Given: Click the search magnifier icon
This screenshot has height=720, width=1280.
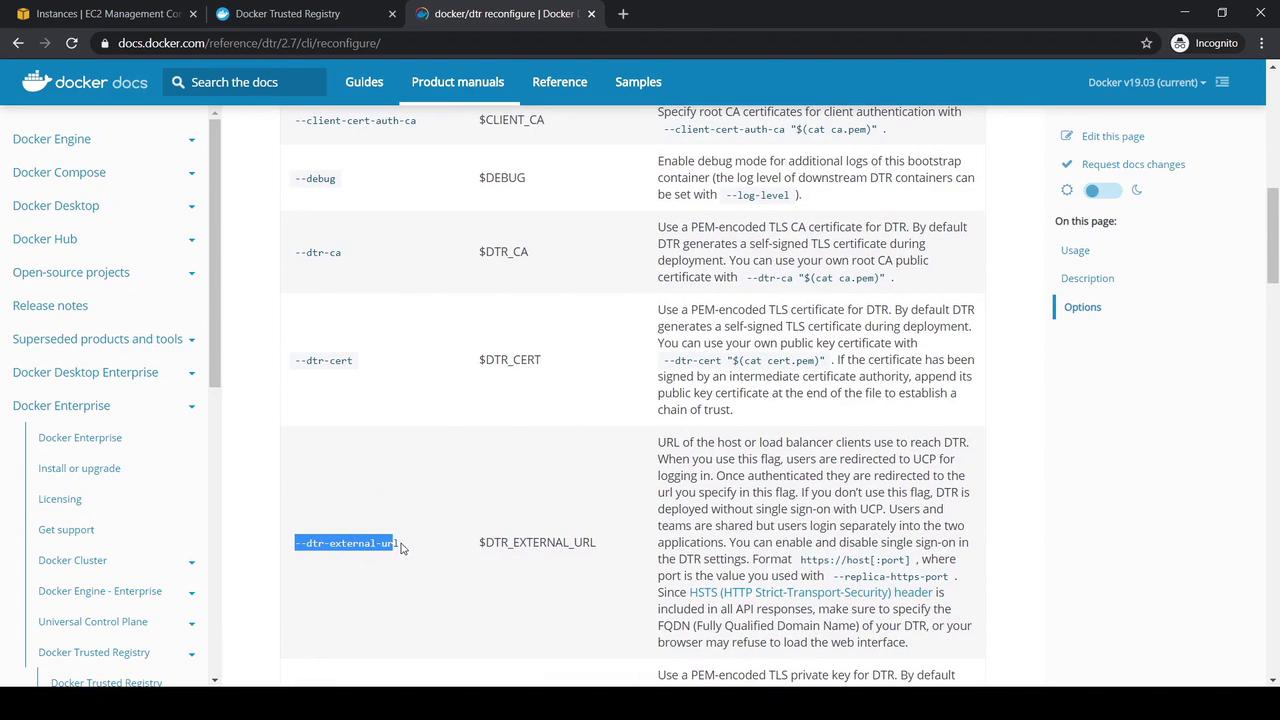Looking at the screenshot, I should (178, 82).
